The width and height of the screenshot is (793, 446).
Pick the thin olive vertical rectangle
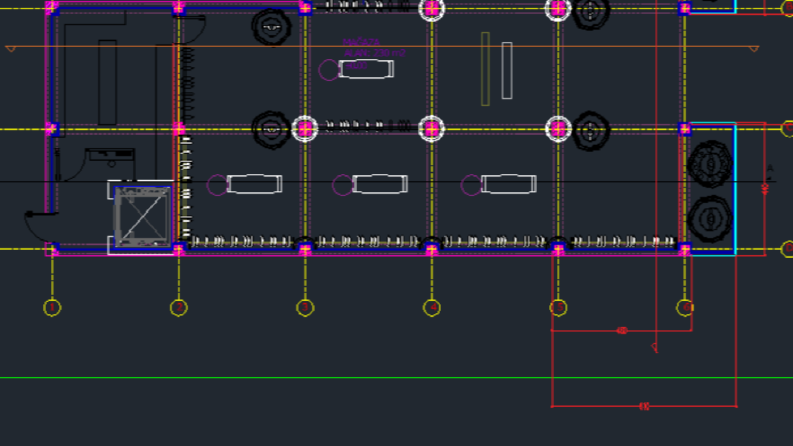(x=486, y=69)
